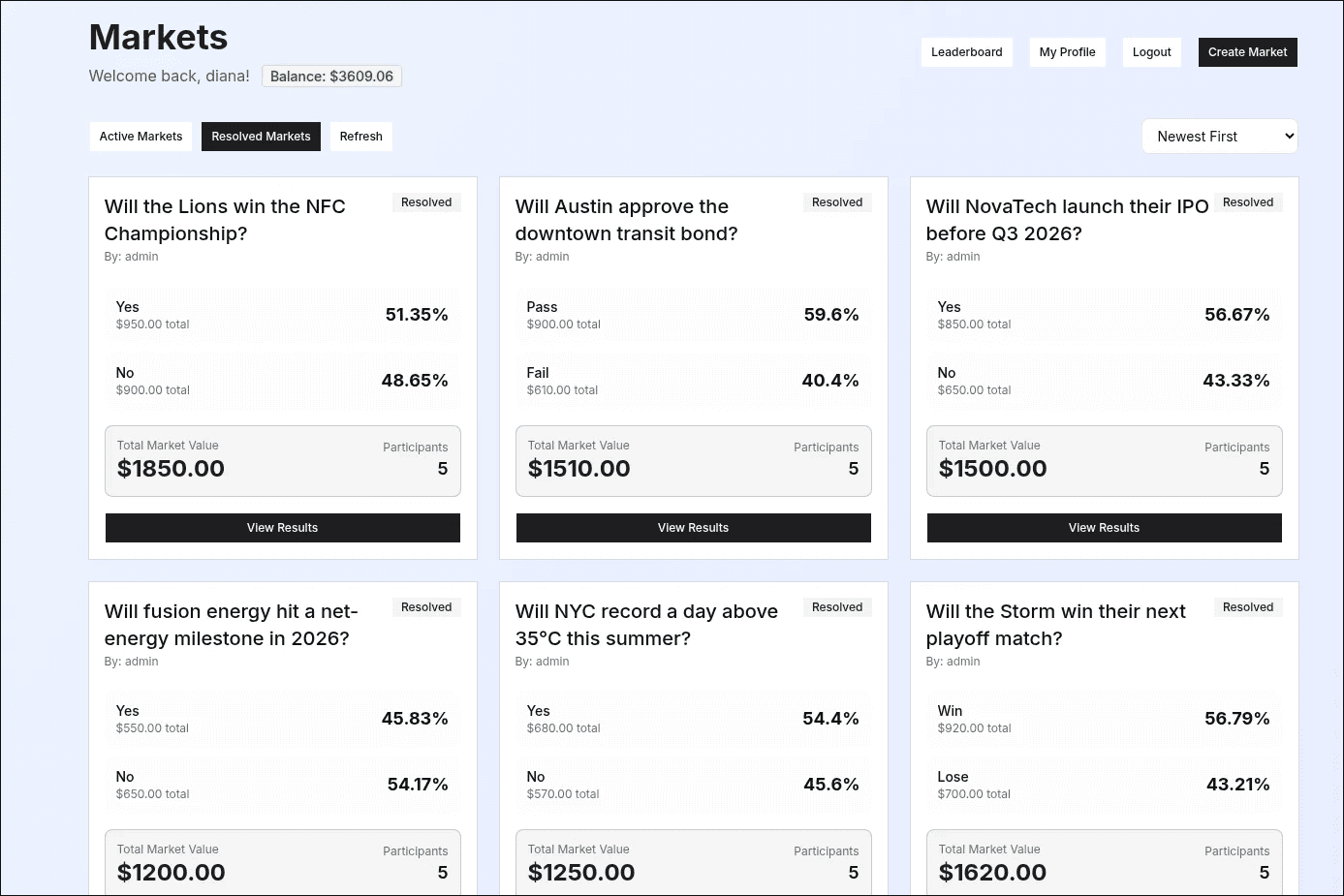Click the Resolved badge on Lions market card
Image resolution: width=1344 pixels, height=896 pixels.
point(426,202)
